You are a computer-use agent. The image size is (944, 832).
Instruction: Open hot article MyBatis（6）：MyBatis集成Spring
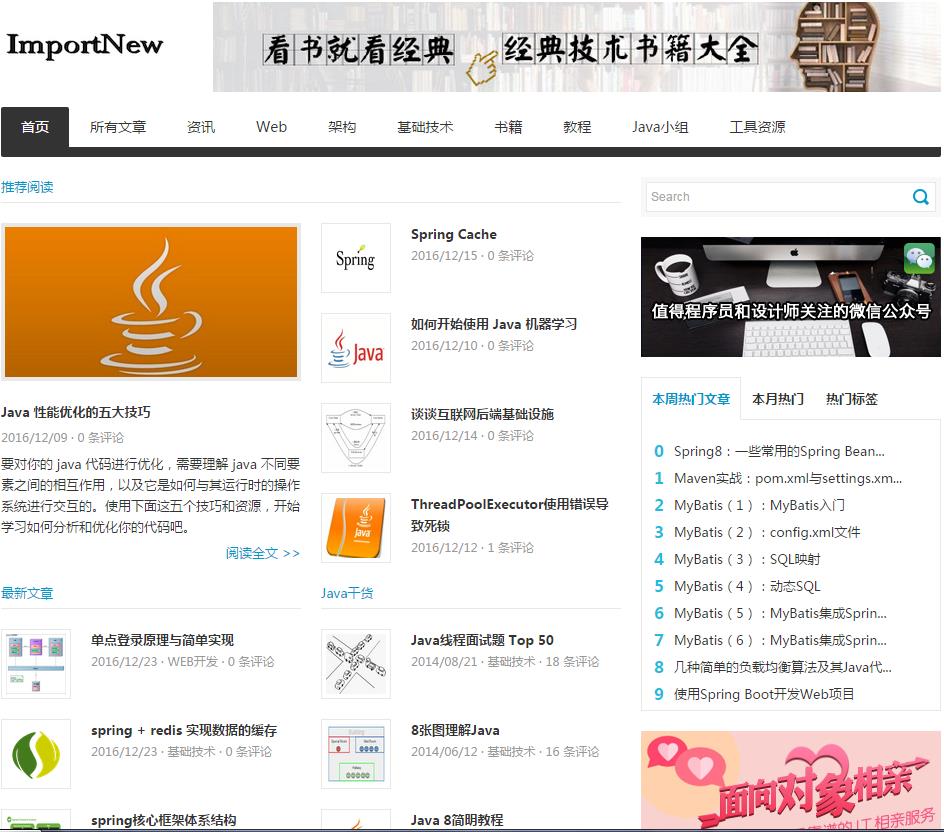(780, 641)
